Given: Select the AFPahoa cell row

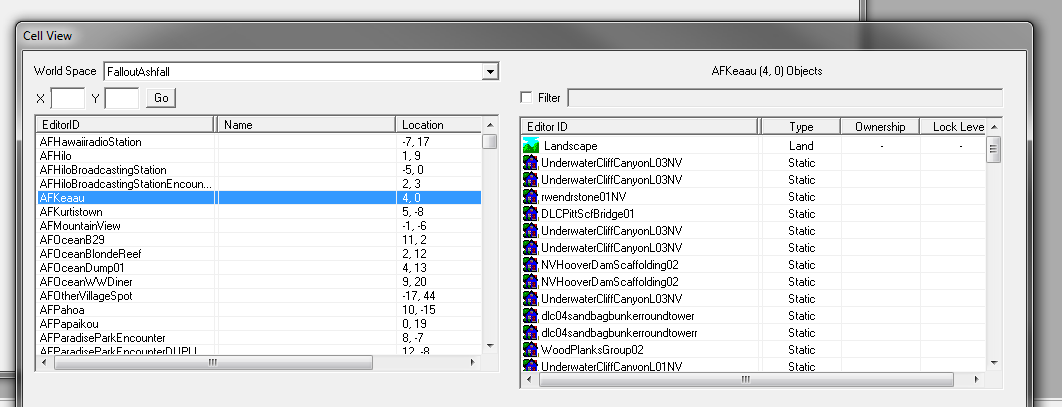Looking at the screenshot, I should 259,309.
